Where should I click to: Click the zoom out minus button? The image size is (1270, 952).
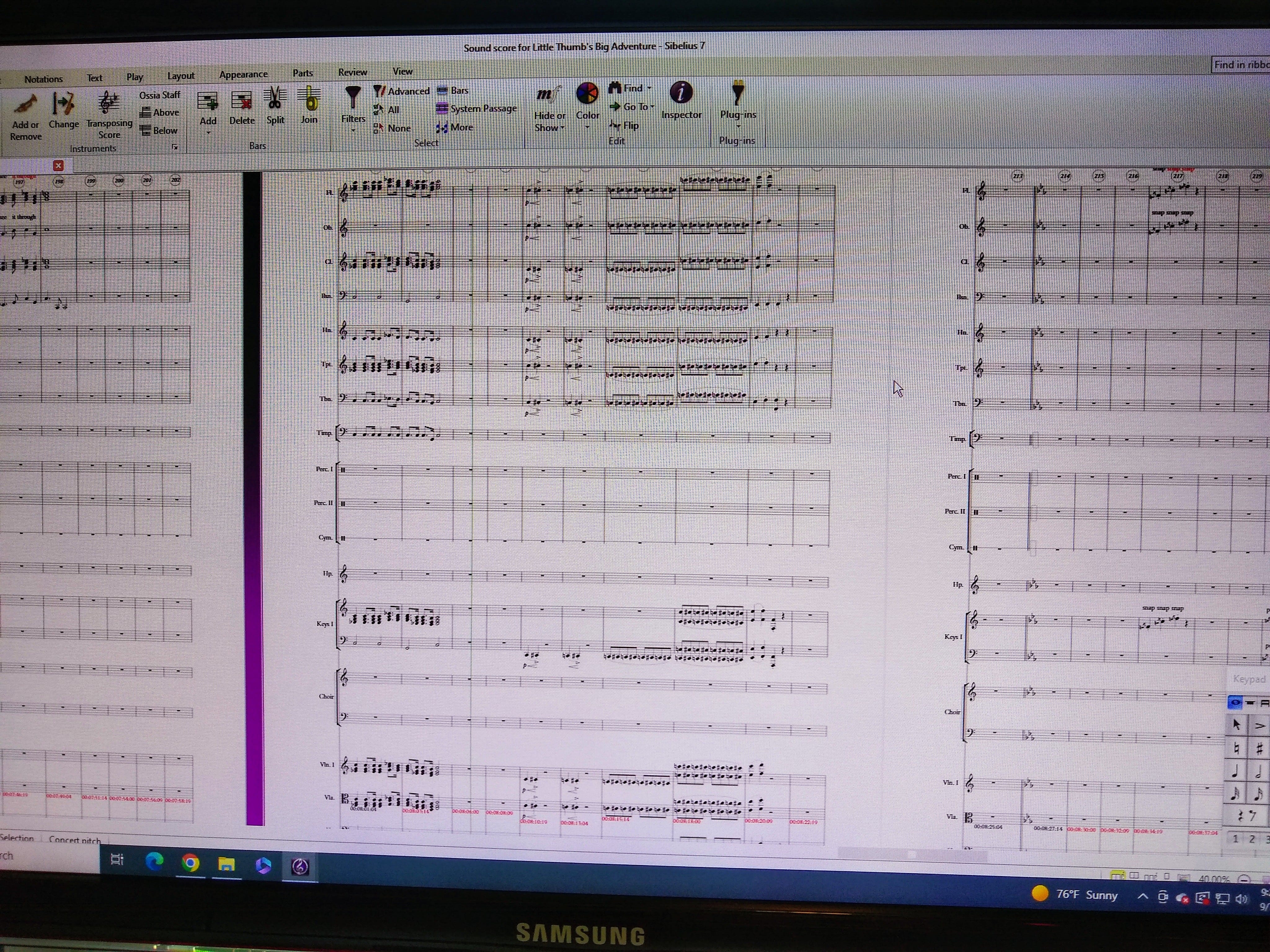coord(1244,879)
